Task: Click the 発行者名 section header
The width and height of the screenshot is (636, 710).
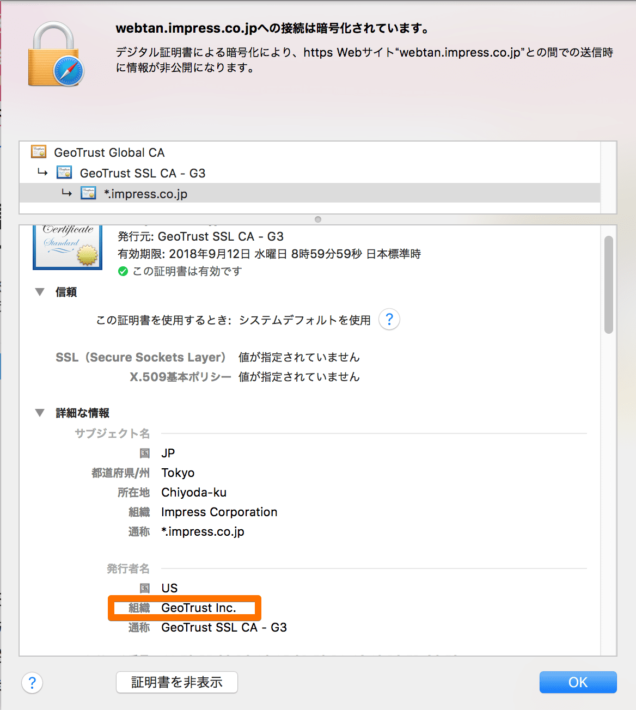Action: click(128, 568)
